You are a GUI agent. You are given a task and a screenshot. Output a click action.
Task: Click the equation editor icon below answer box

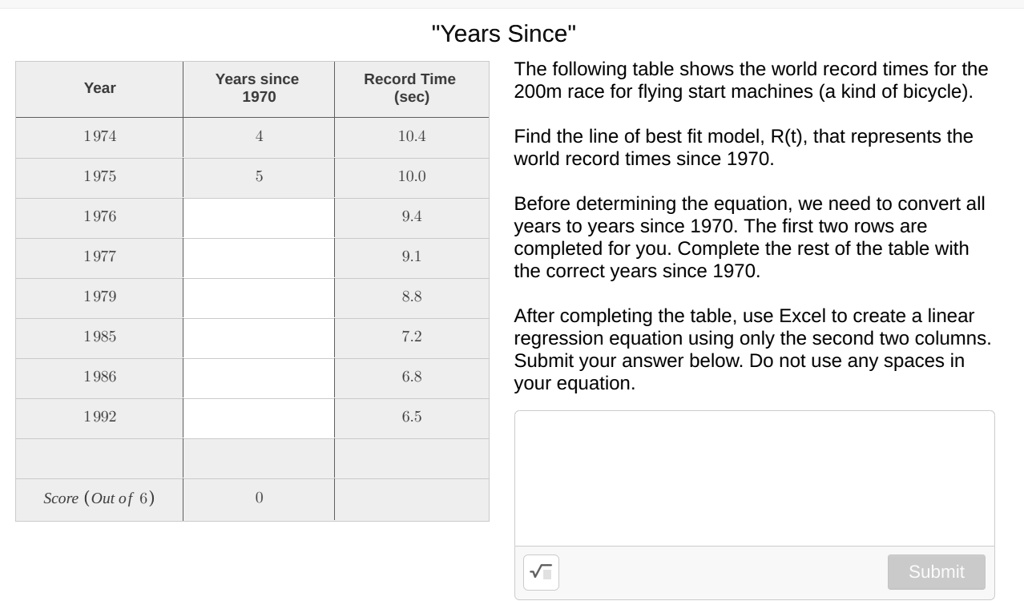pos(540,572)
